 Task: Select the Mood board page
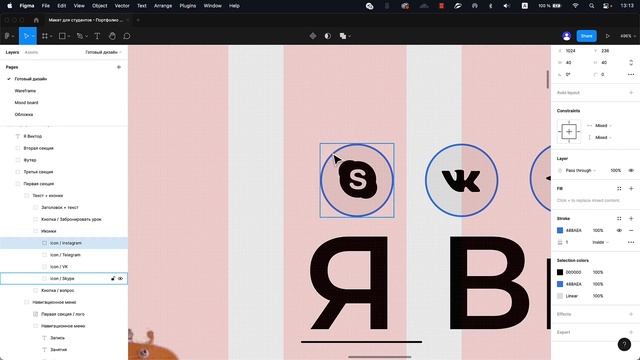click(x=26, y=102)
